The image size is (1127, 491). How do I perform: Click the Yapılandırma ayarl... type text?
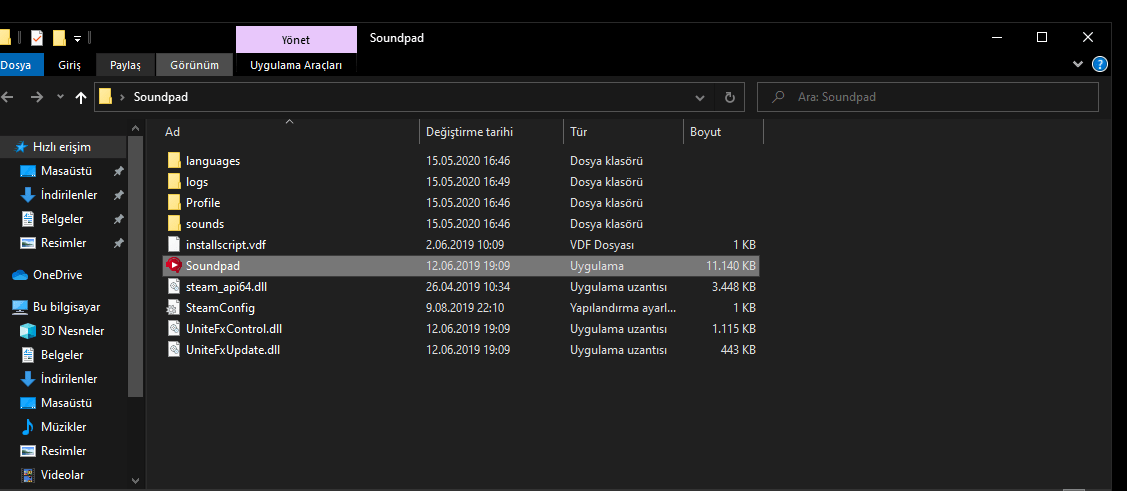[623, 308]
